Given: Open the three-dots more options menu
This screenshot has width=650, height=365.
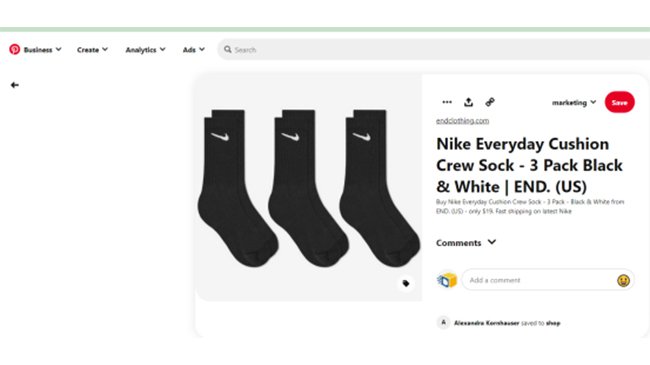Looking at the screenshot, I should click(447, 102).
